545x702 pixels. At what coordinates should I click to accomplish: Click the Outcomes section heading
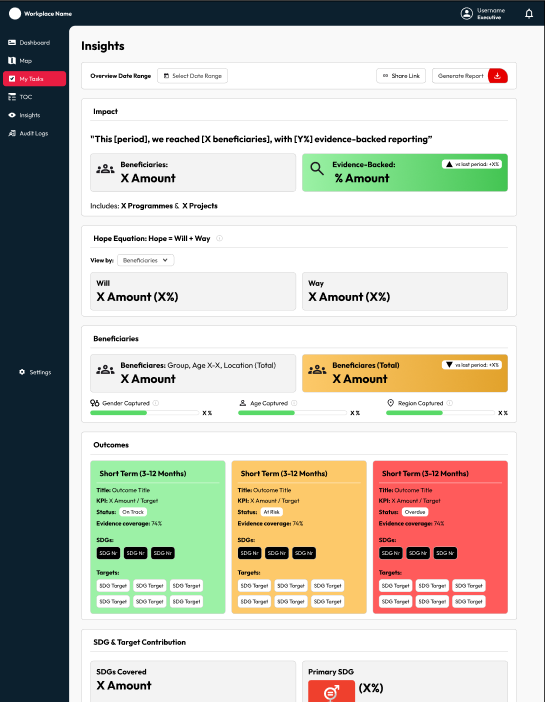pos(111,445)
